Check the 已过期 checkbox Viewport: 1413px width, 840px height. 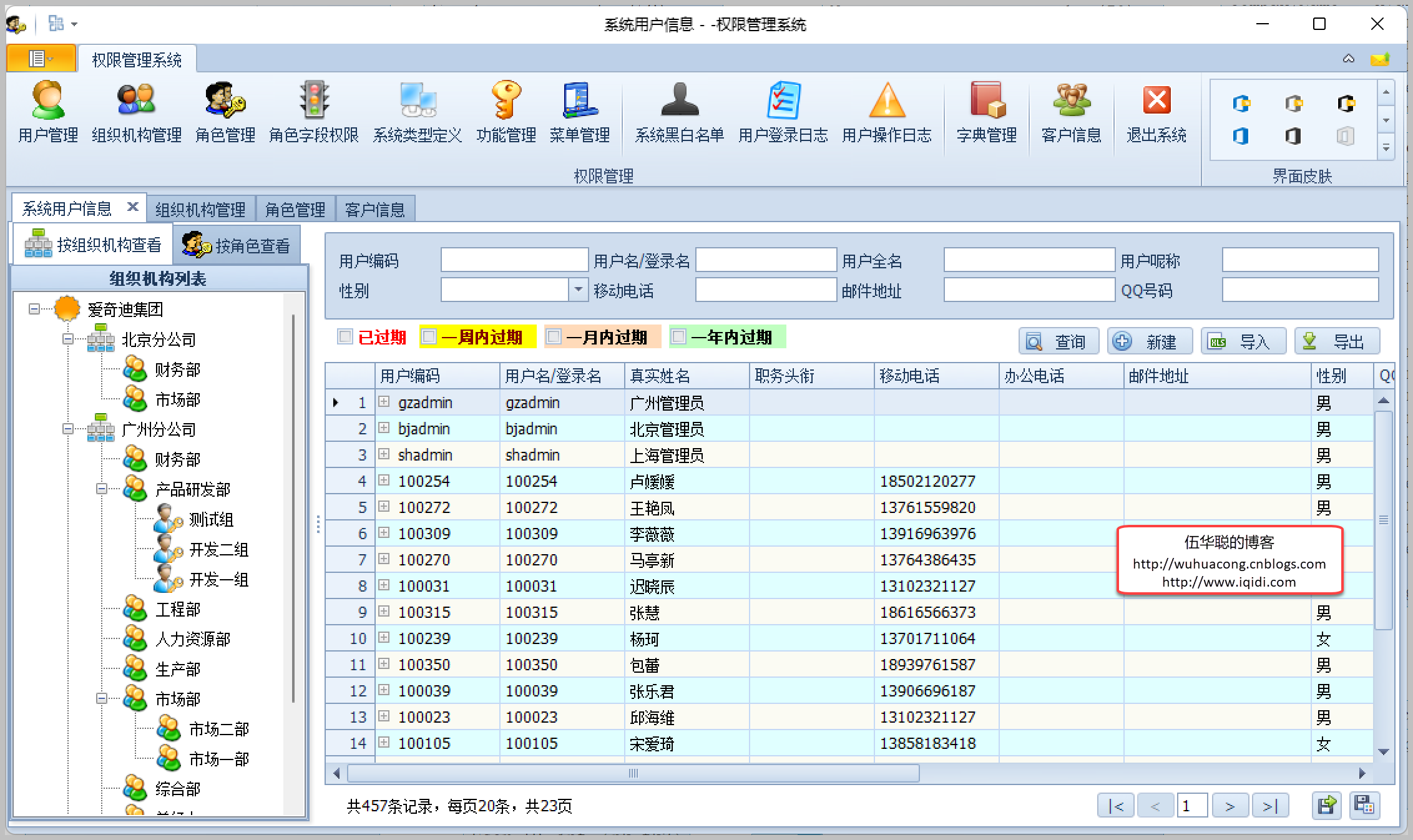pos(345,337)
